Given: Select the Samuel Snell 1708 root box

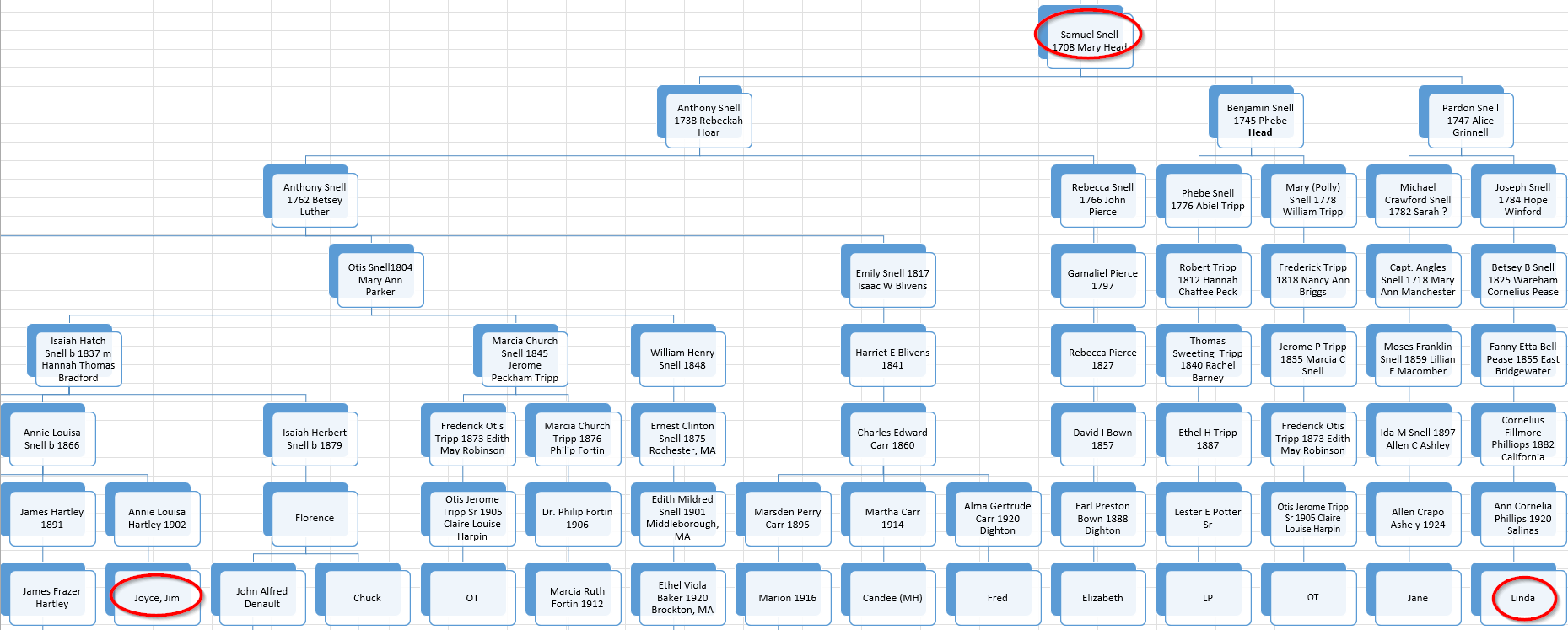Looking at the screenshot, I should [x=1088, y=40].
